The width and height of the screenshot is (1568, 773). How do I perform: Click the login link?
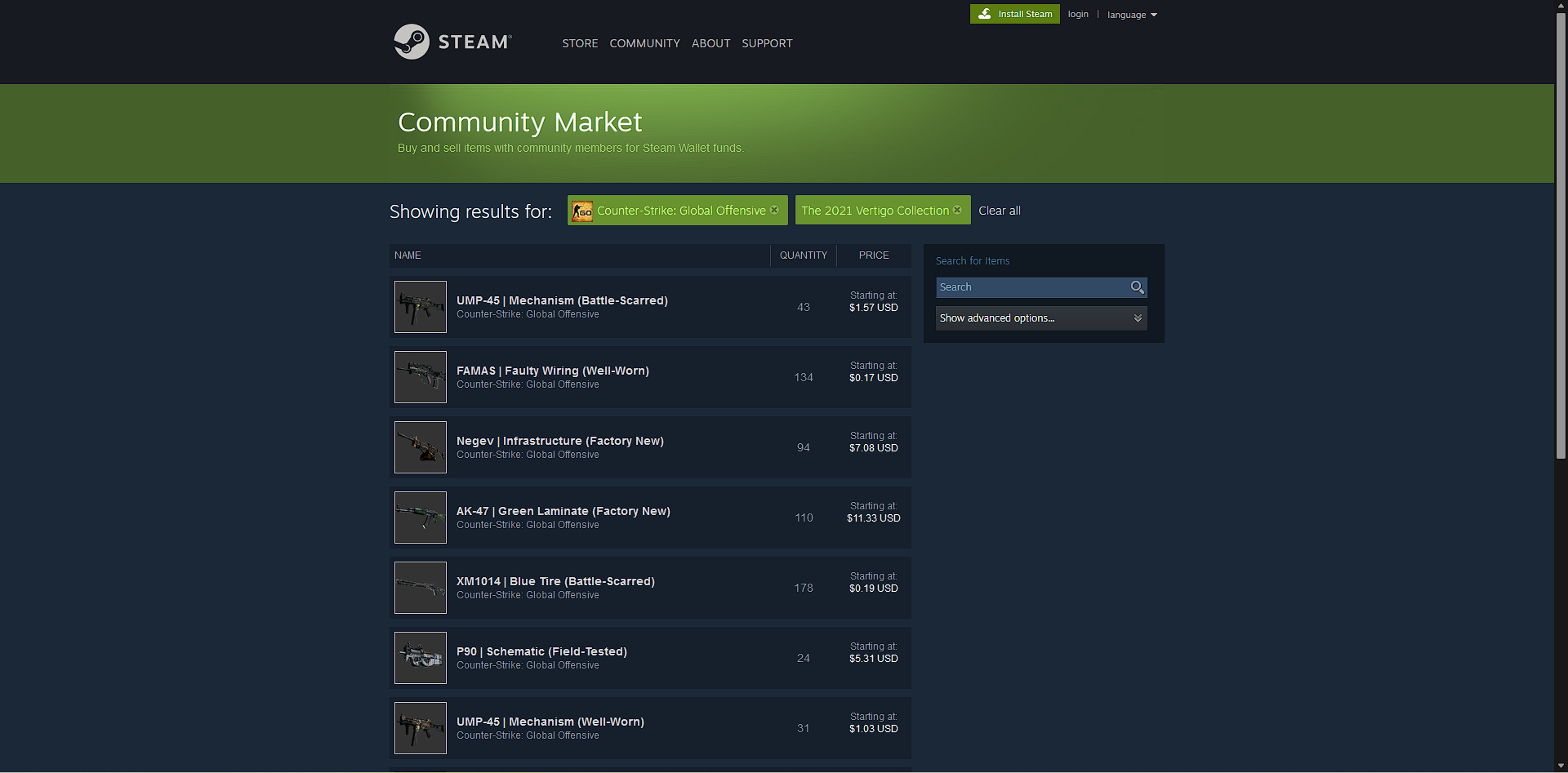coord(1078,14)
